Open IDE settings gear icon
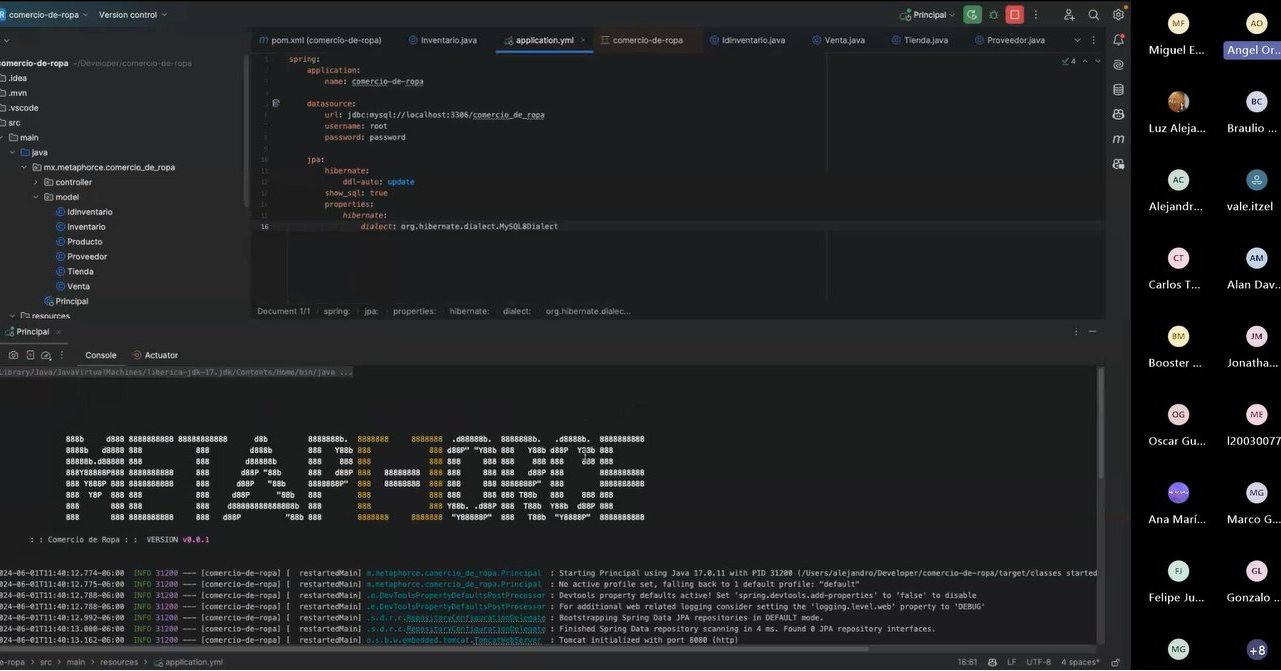This screenshot has width=1281, height=671. [1118, 15]
